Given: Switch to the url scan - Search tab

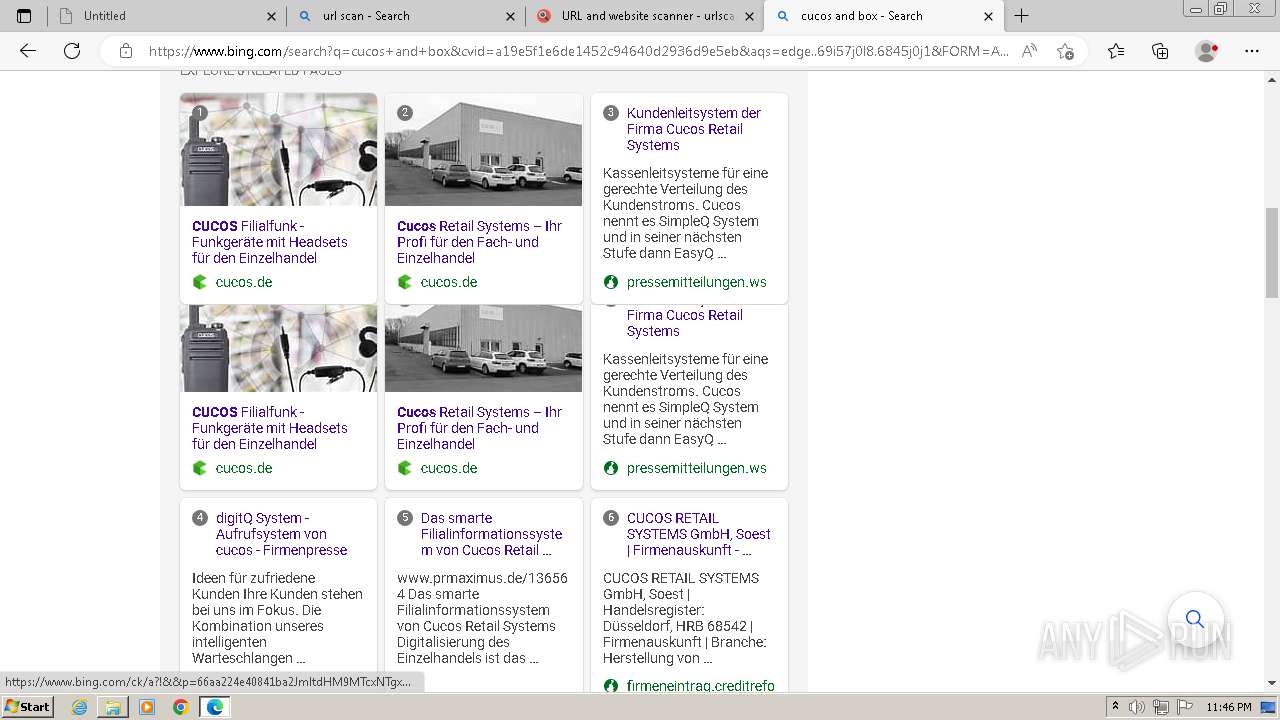Looking at the screenshot, I should click(405, 16).
